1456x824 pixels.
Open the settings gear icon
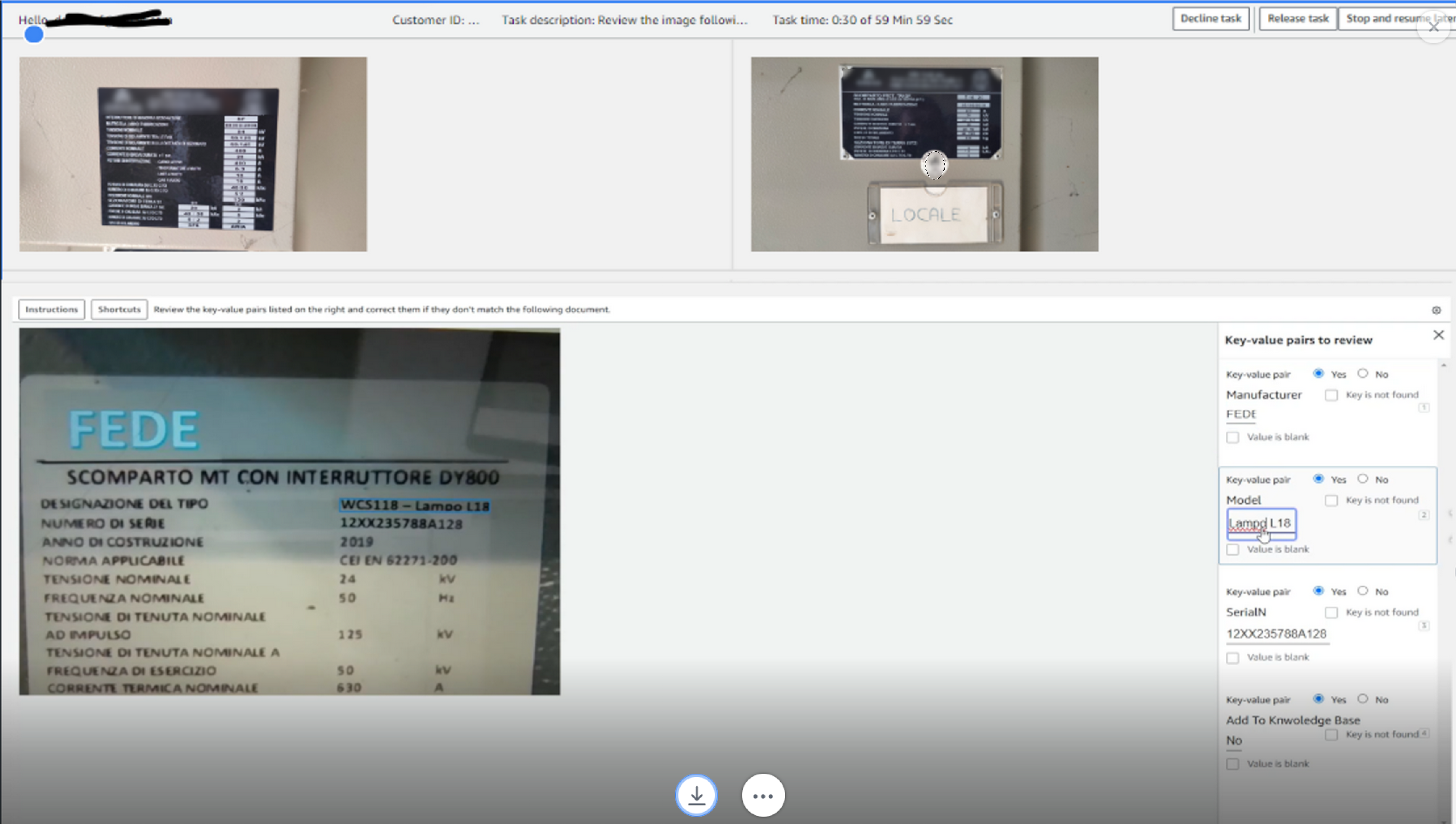tap(1437, 310)
